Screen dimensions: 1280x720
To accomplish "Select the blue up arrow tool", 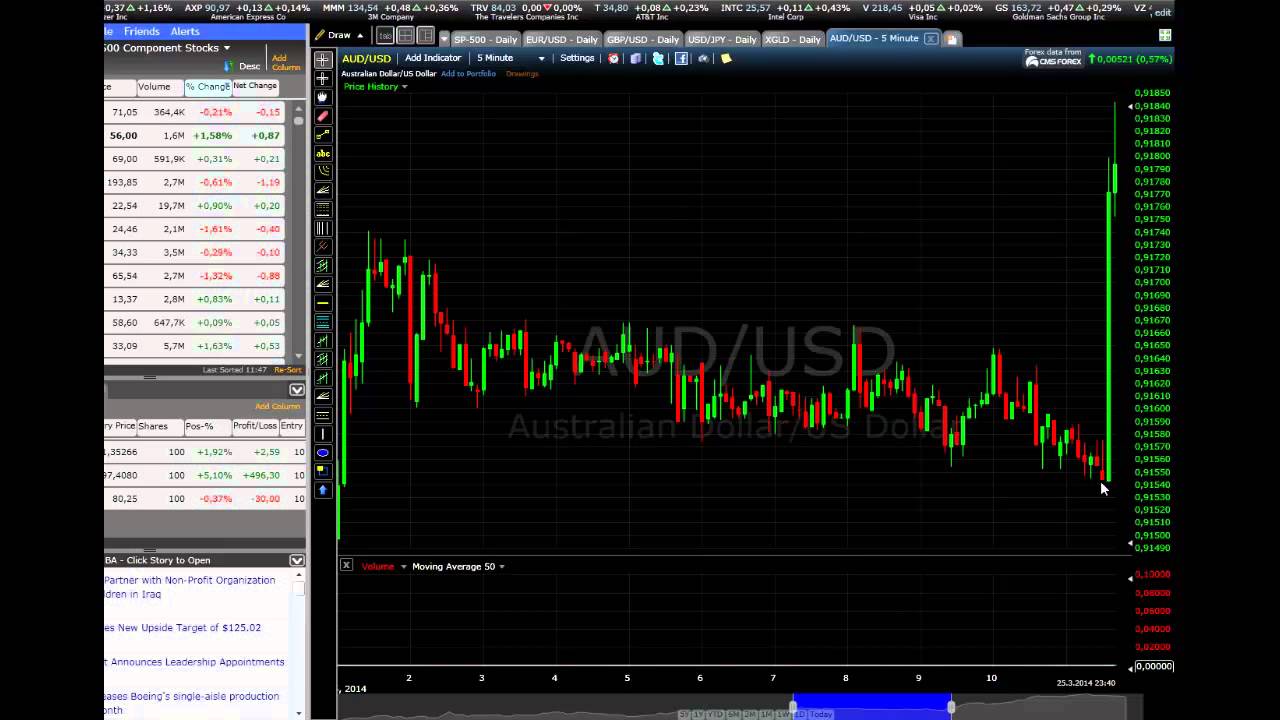I will [322, 490].
